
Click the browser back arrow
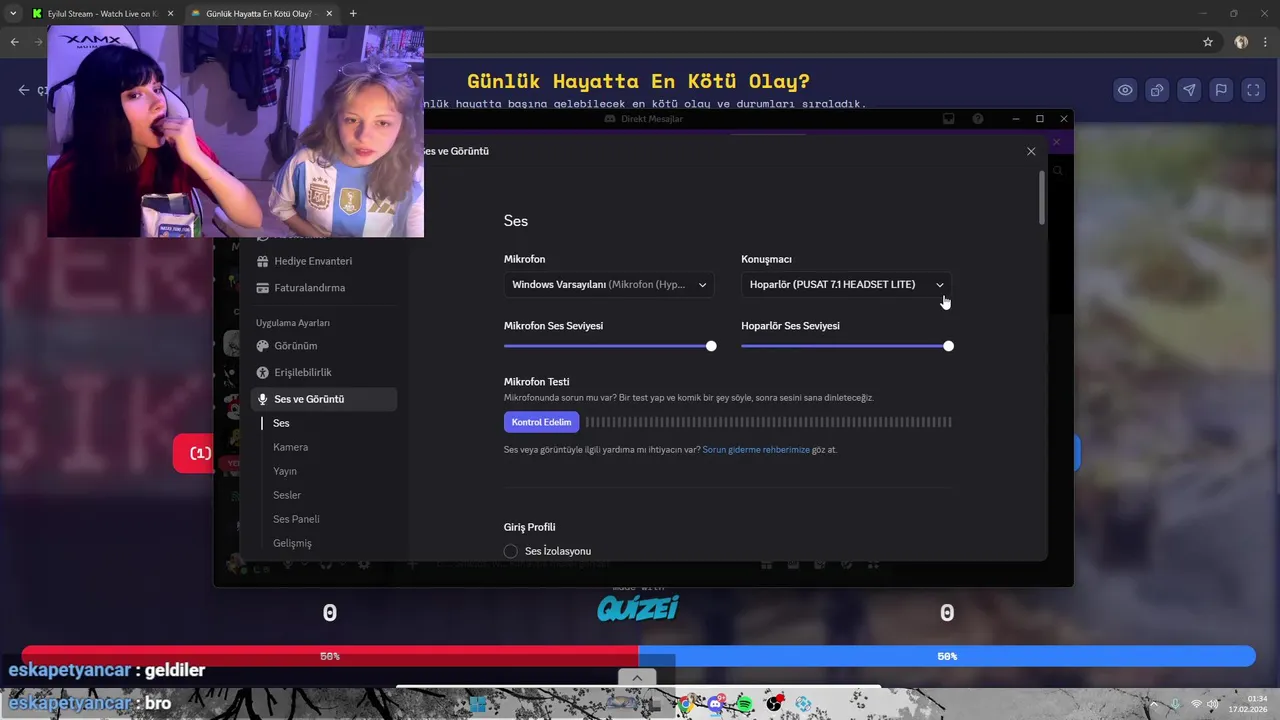14,42
